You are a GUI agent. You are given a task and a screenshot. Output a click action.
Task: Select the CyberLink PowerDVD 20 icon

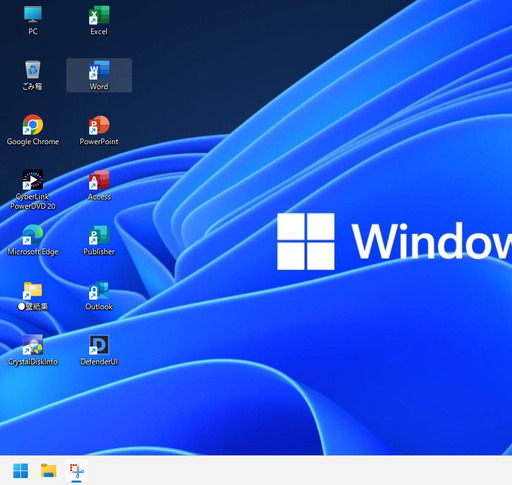click(33, 180)
